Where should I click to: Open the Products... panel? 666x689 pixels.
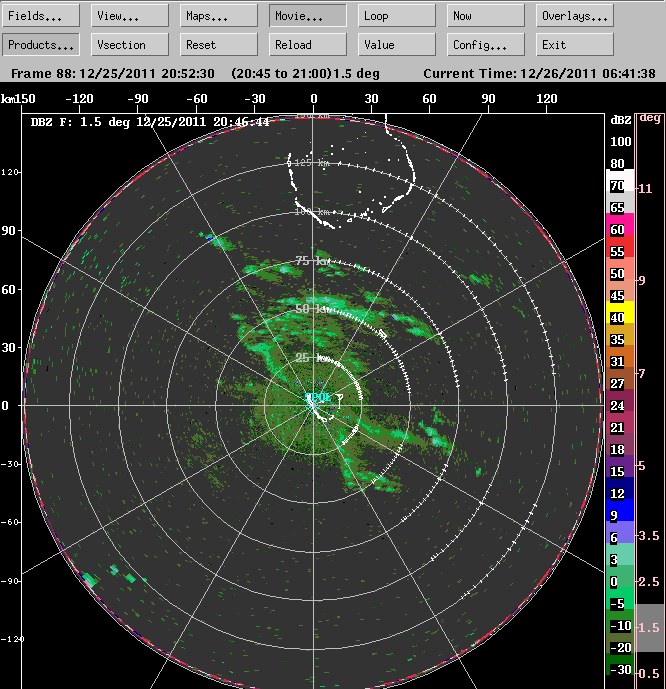point(40,45)
